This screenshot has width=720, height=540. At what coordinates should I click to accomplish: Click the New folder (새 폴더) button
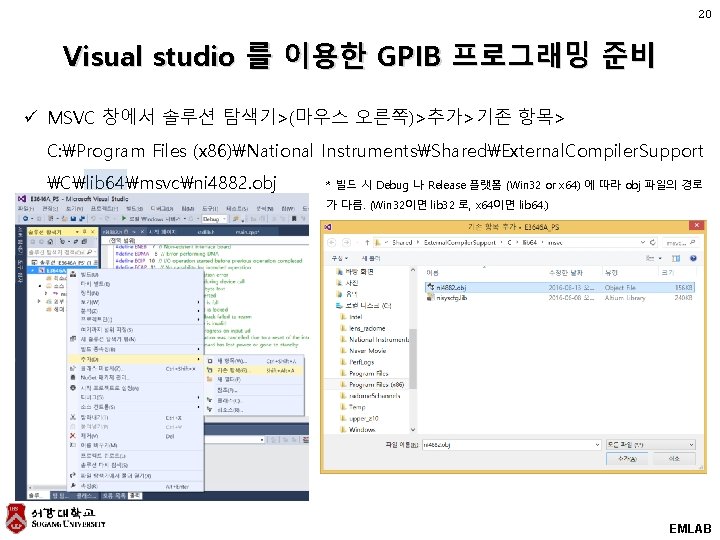(371, 259)
